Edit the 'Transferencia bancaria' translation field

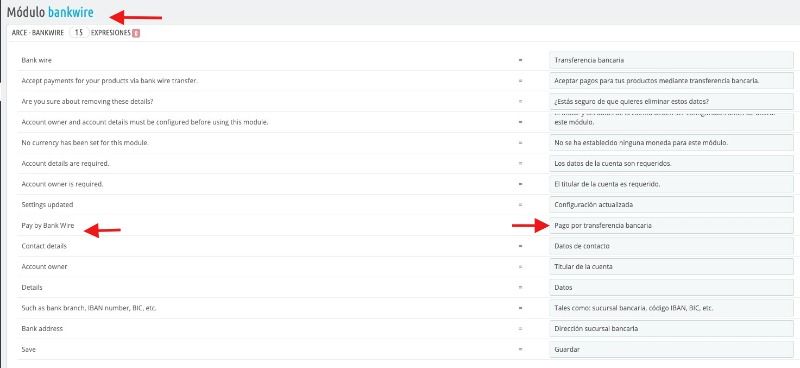[x=671, y=60]
